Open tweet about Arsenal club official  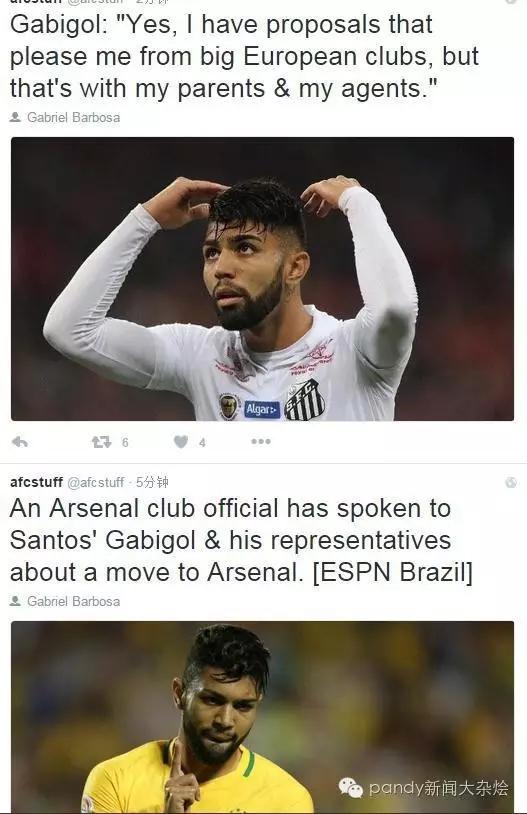tap(241, 540)
